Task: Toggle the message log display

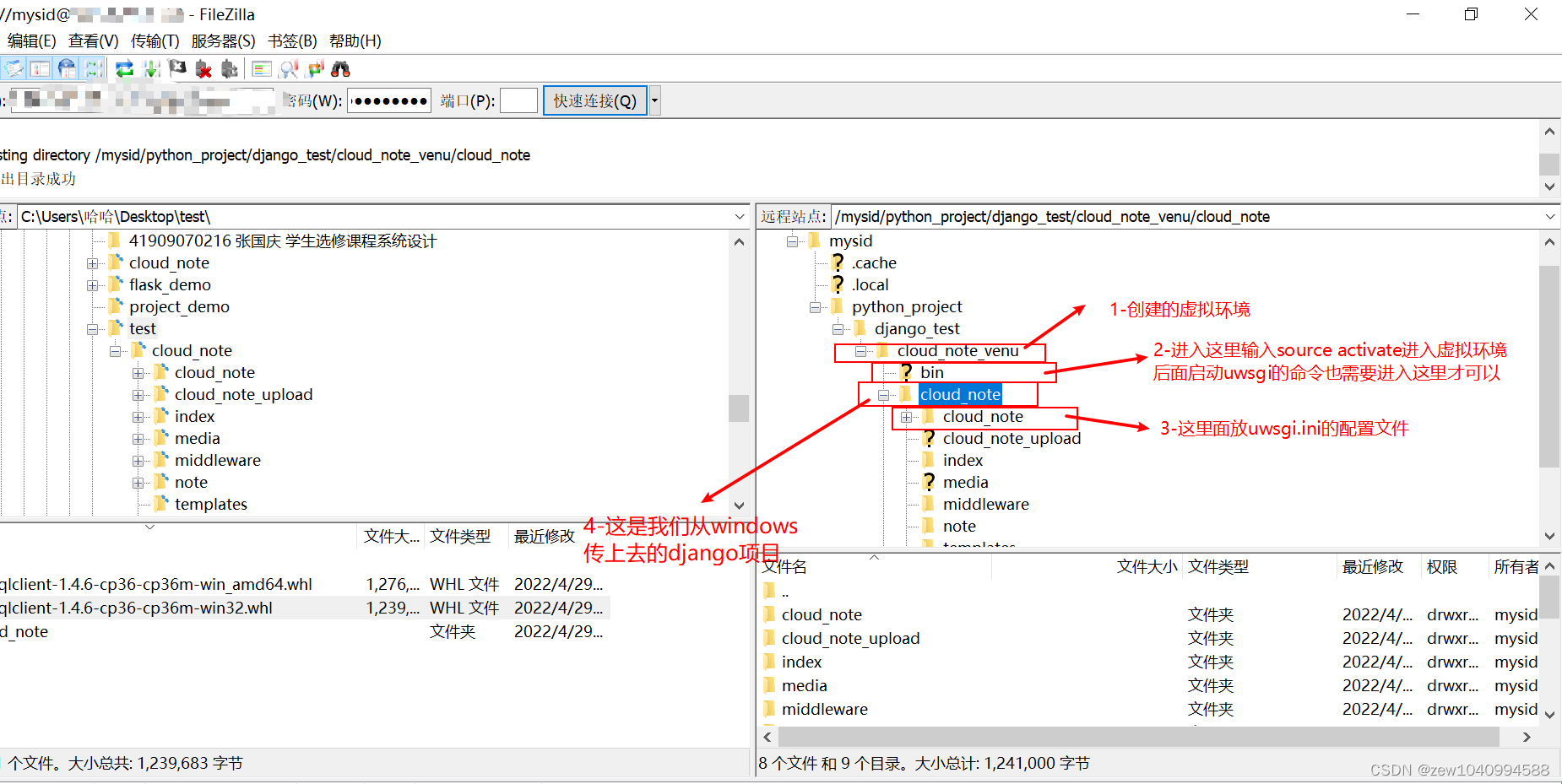Action: click(41, 68)
